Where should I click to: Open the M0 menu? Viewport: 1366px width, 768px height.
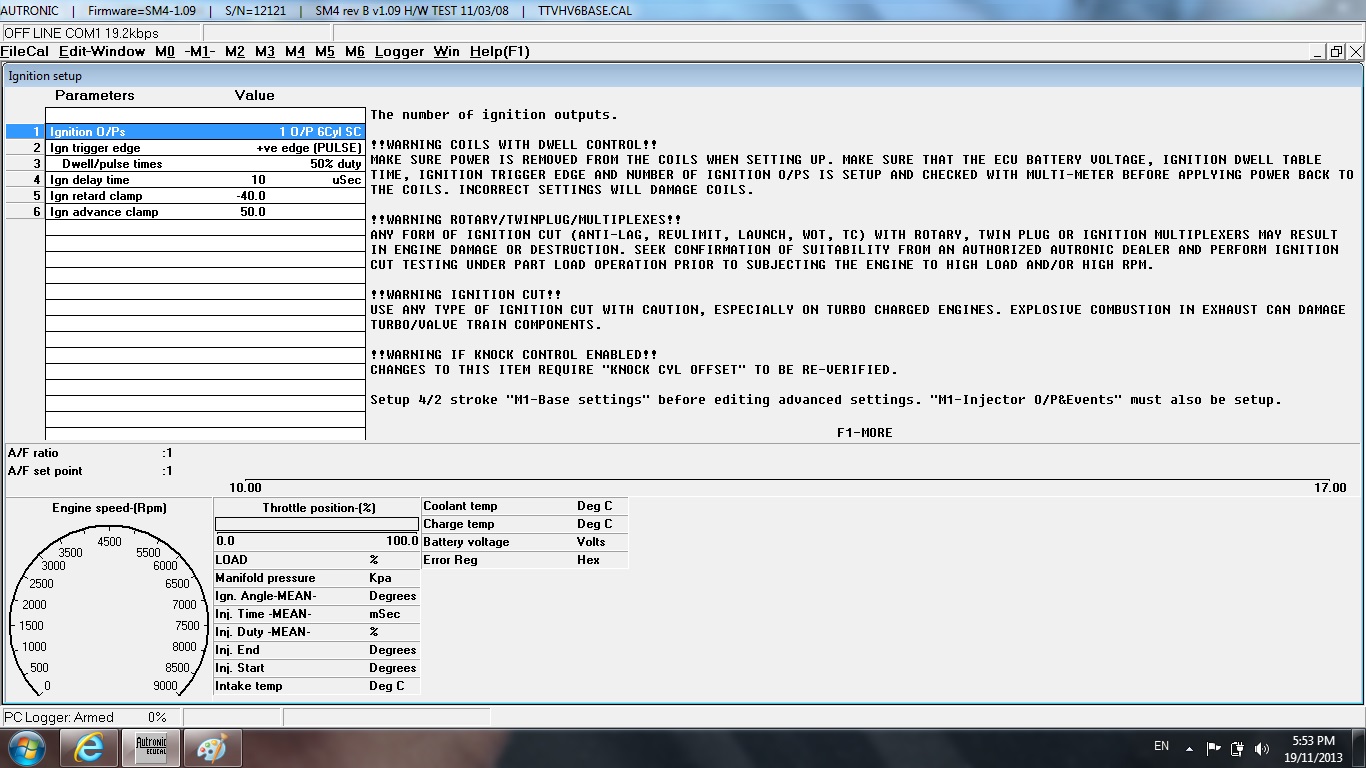point(165,52)
